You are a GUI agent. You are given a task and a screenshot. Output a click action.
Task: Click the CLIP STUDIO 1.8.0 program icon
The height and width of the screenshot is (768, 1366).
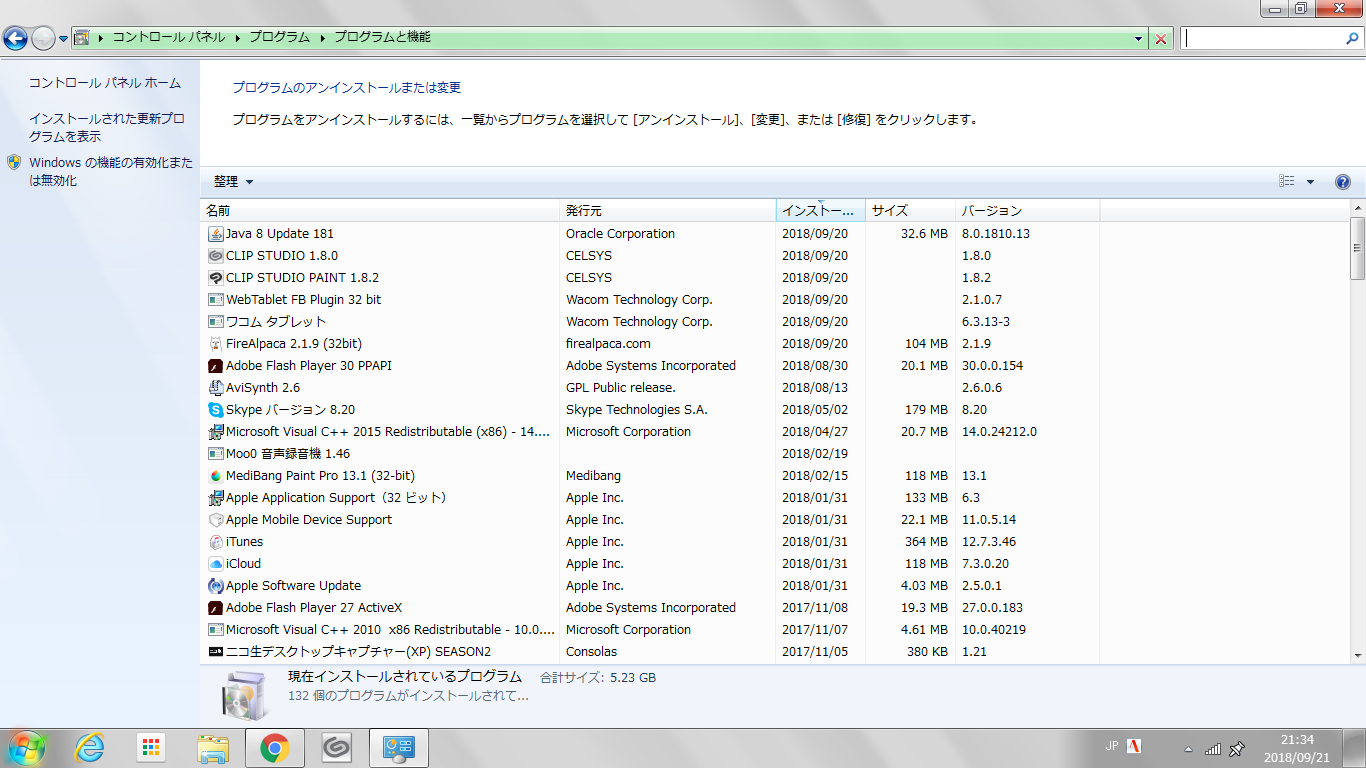point(215,256)
